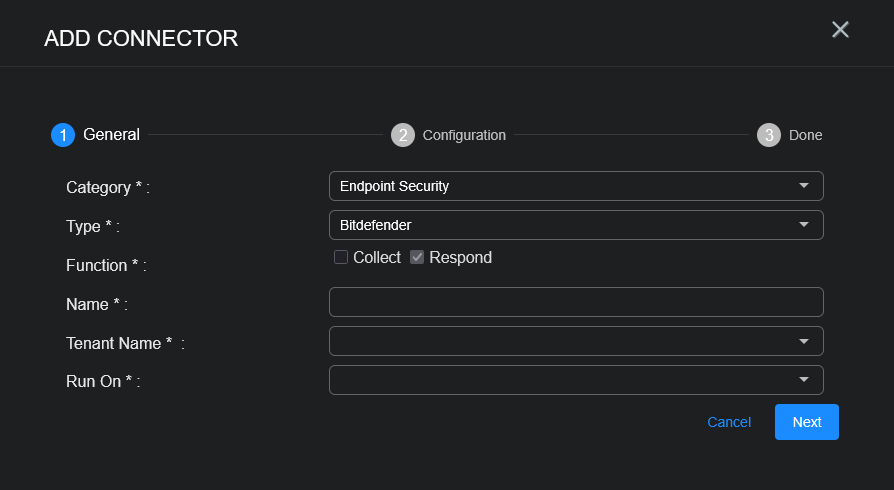Focus the Name text field

pyautogui.click(x=575, y=302)
